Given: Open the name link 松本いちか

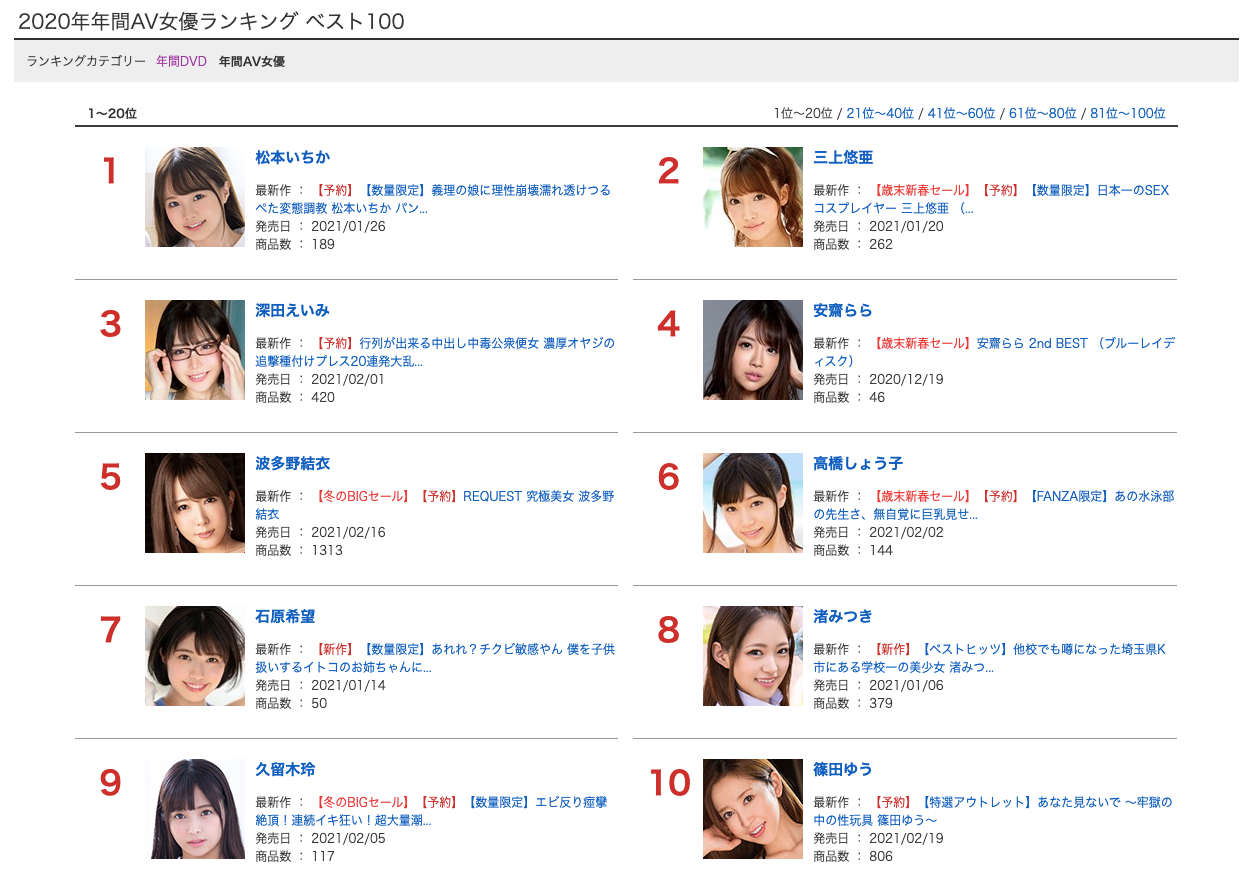Looking at the screenshot, I should point(293,157).
